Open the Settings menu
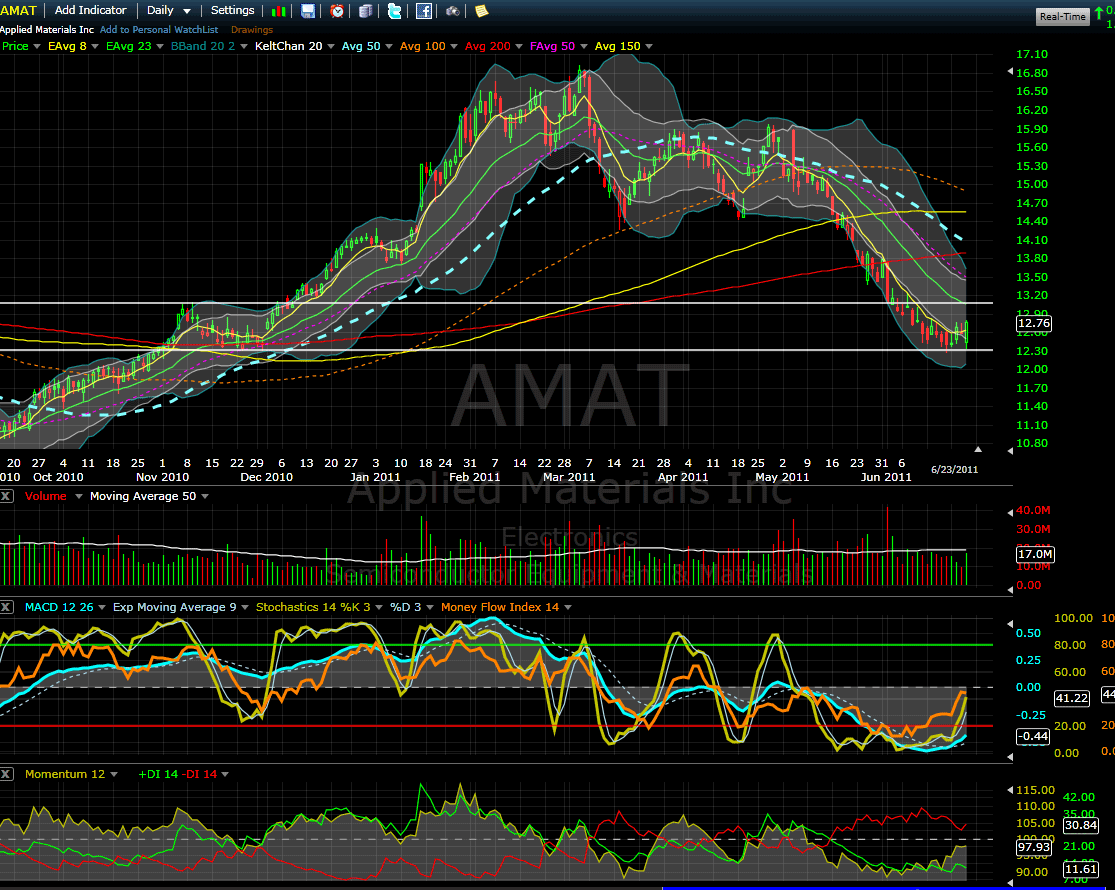 pos(233,11)
